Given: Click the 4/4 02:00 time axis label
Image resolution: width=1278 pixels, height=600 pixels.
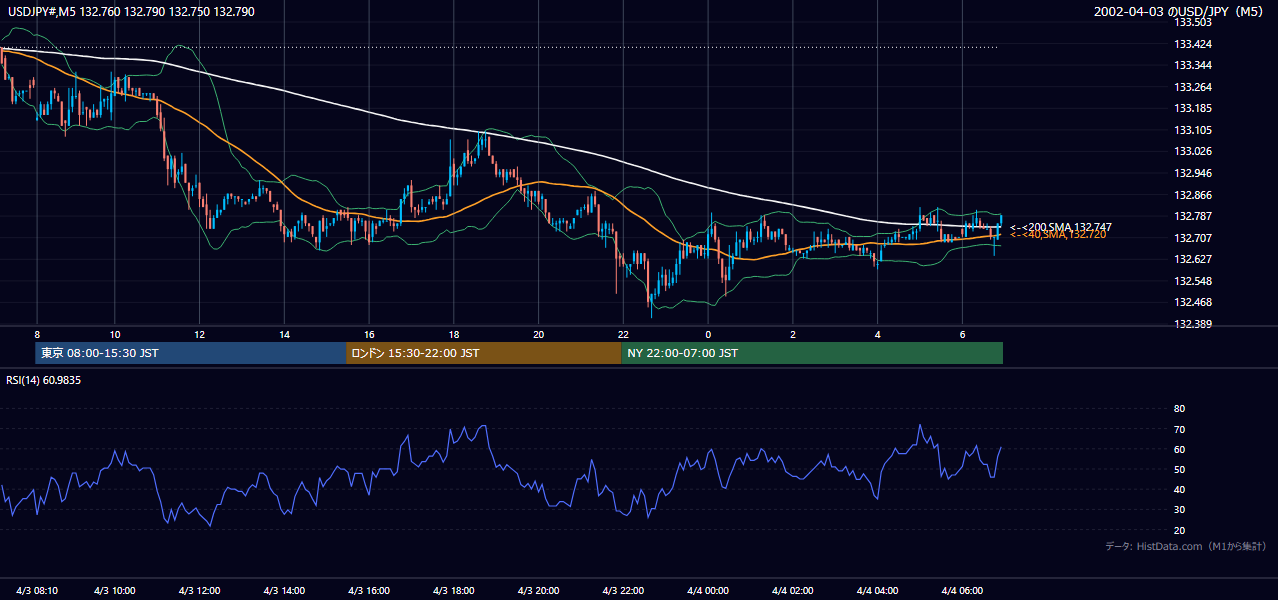Looking at the screenshot, I should [x=793, y=590].
